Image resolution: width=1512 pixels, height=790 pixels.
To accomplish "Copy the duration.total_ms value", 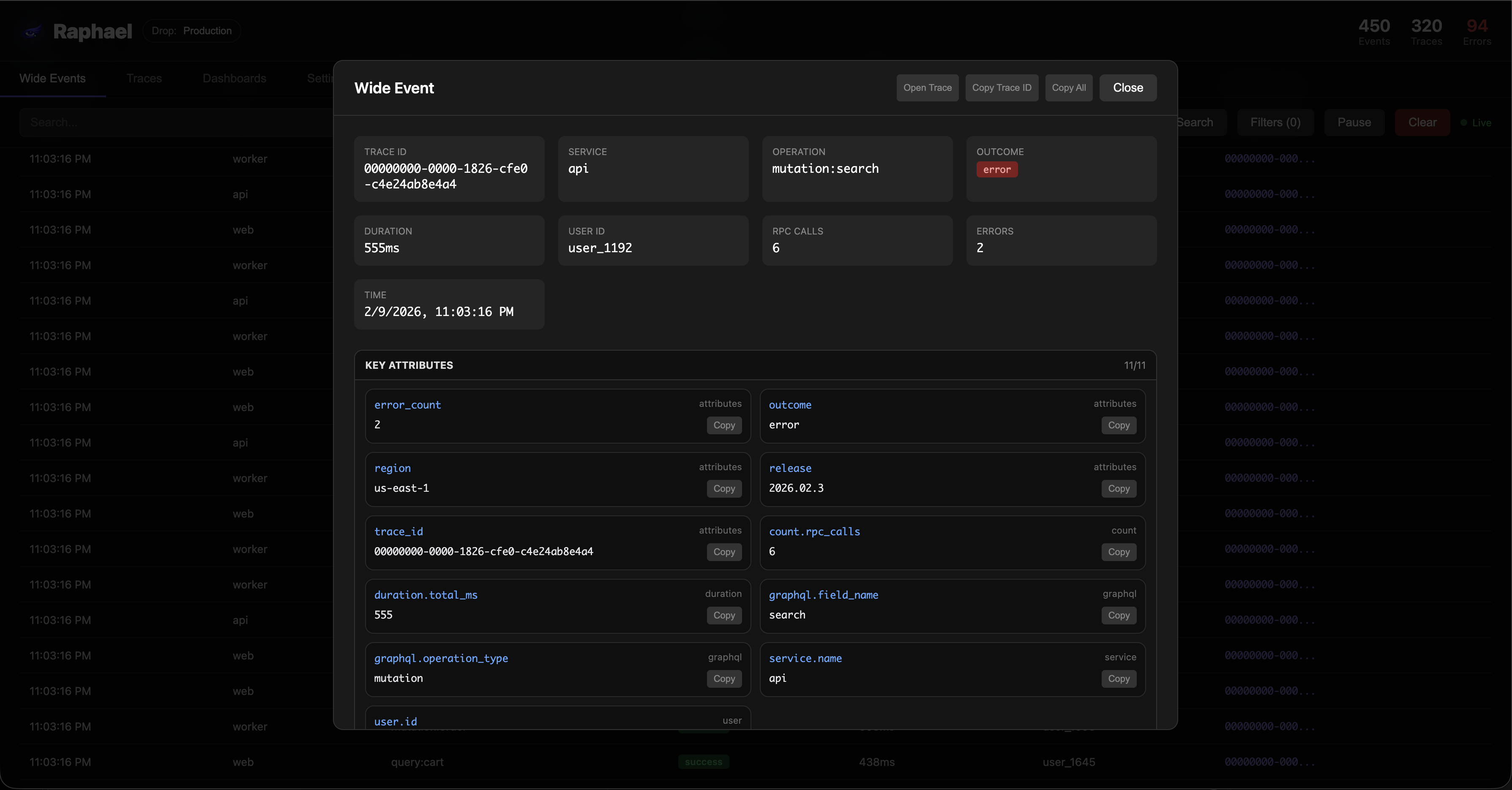I will pyautogui.click(x=724, y=616).
